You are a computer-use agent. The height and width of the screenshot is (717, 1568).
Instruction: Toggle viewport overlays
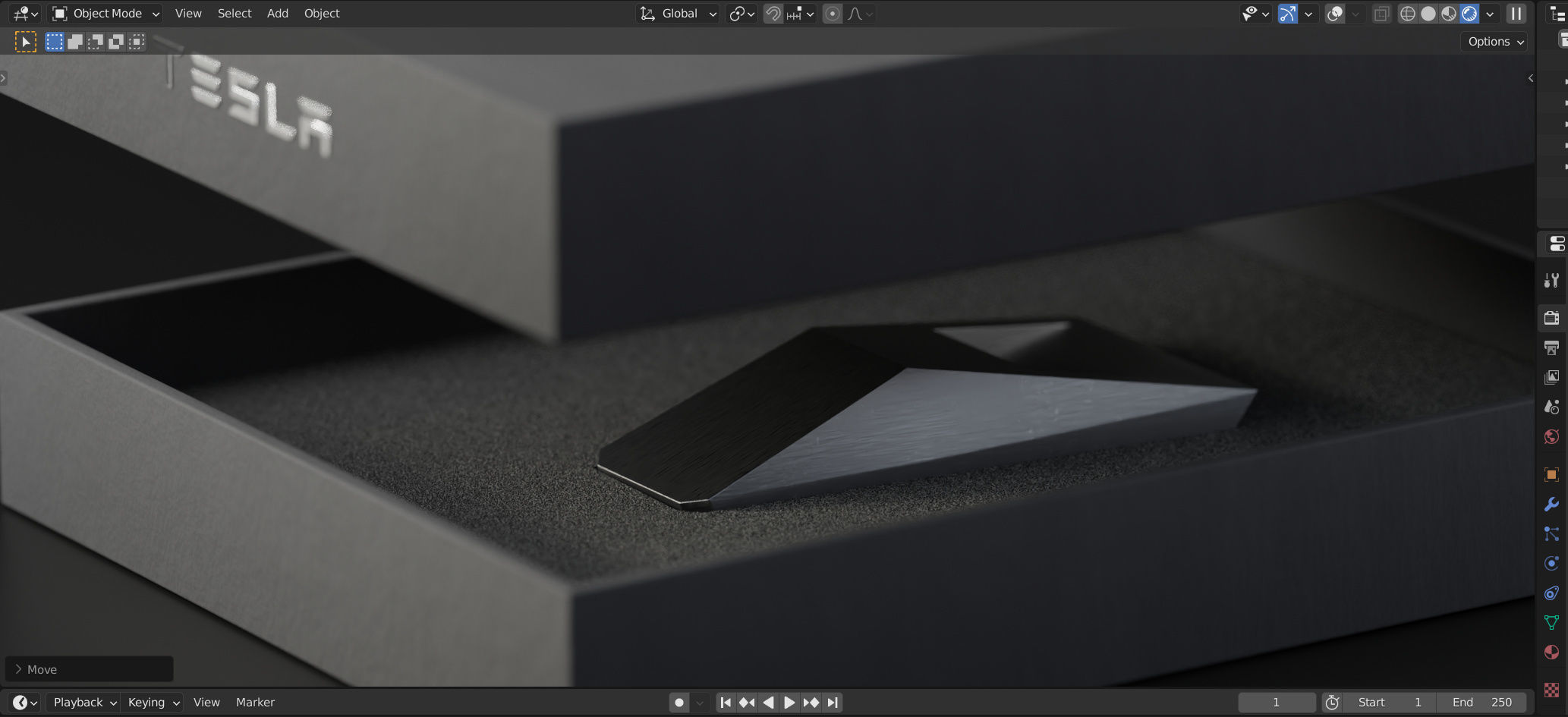click(1335, 14)
